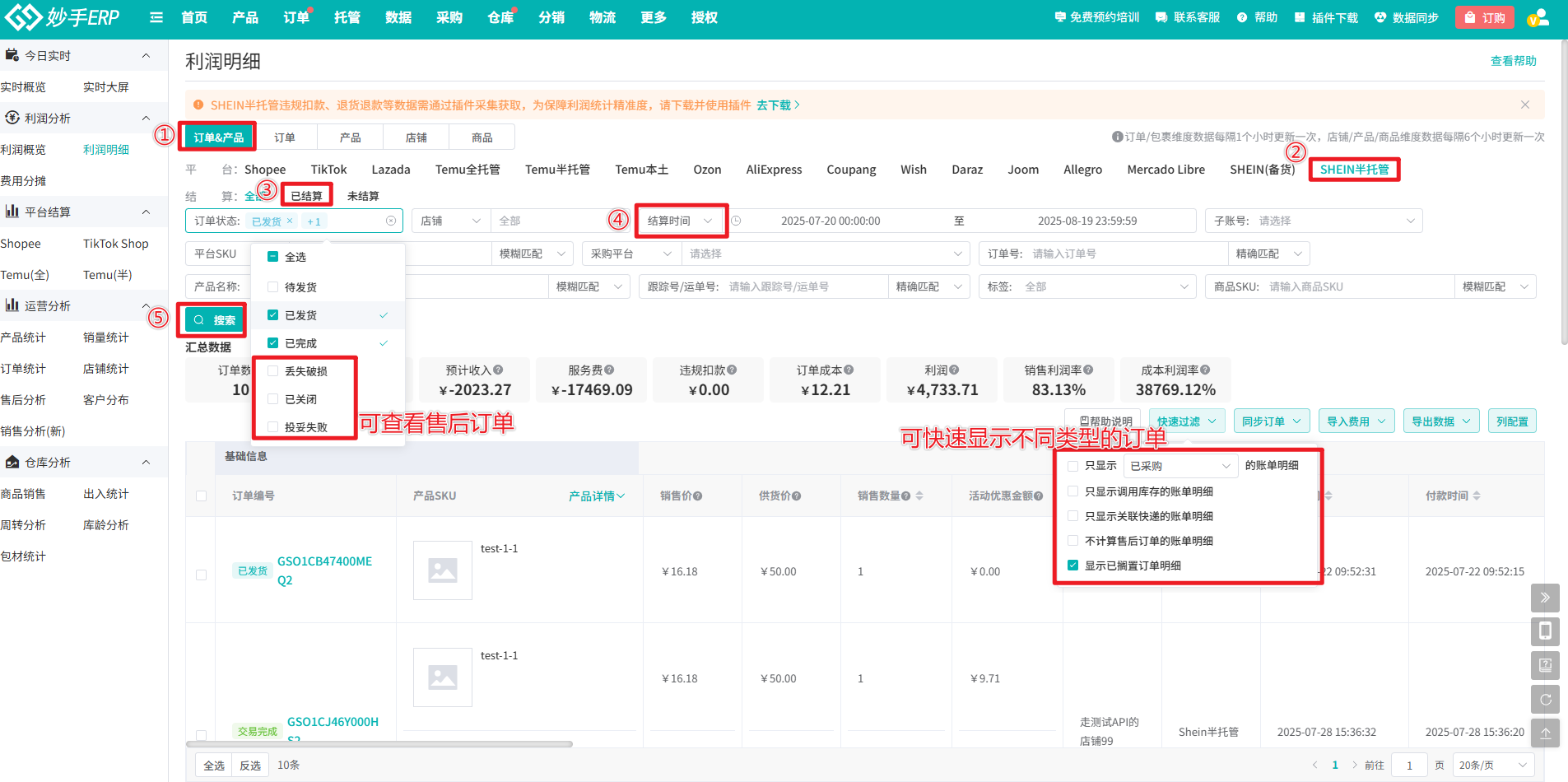Click the info icon beside 服务费

tap(609, 370)
